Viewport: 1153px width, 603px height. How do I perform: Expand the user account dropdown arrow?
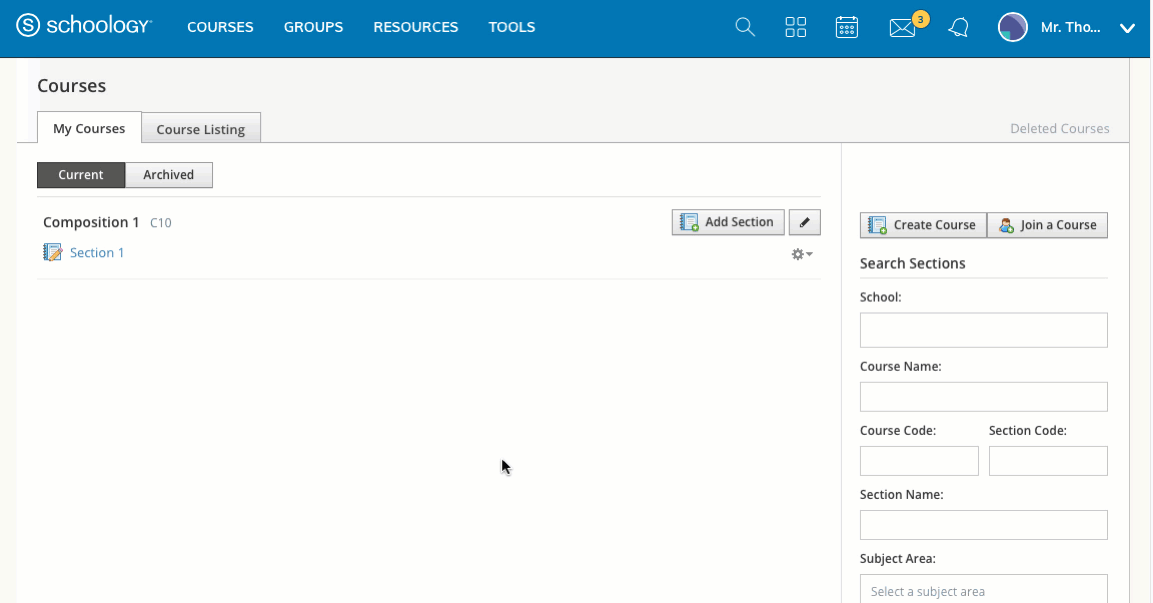coord(1127,28)
